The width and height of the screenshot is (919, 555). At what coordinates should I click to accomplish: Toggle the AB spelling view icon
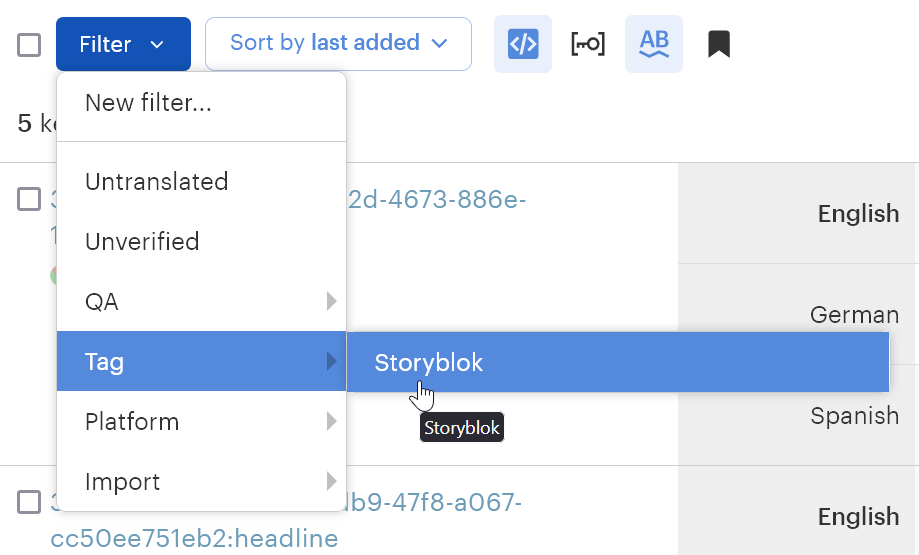pos(654,44)
